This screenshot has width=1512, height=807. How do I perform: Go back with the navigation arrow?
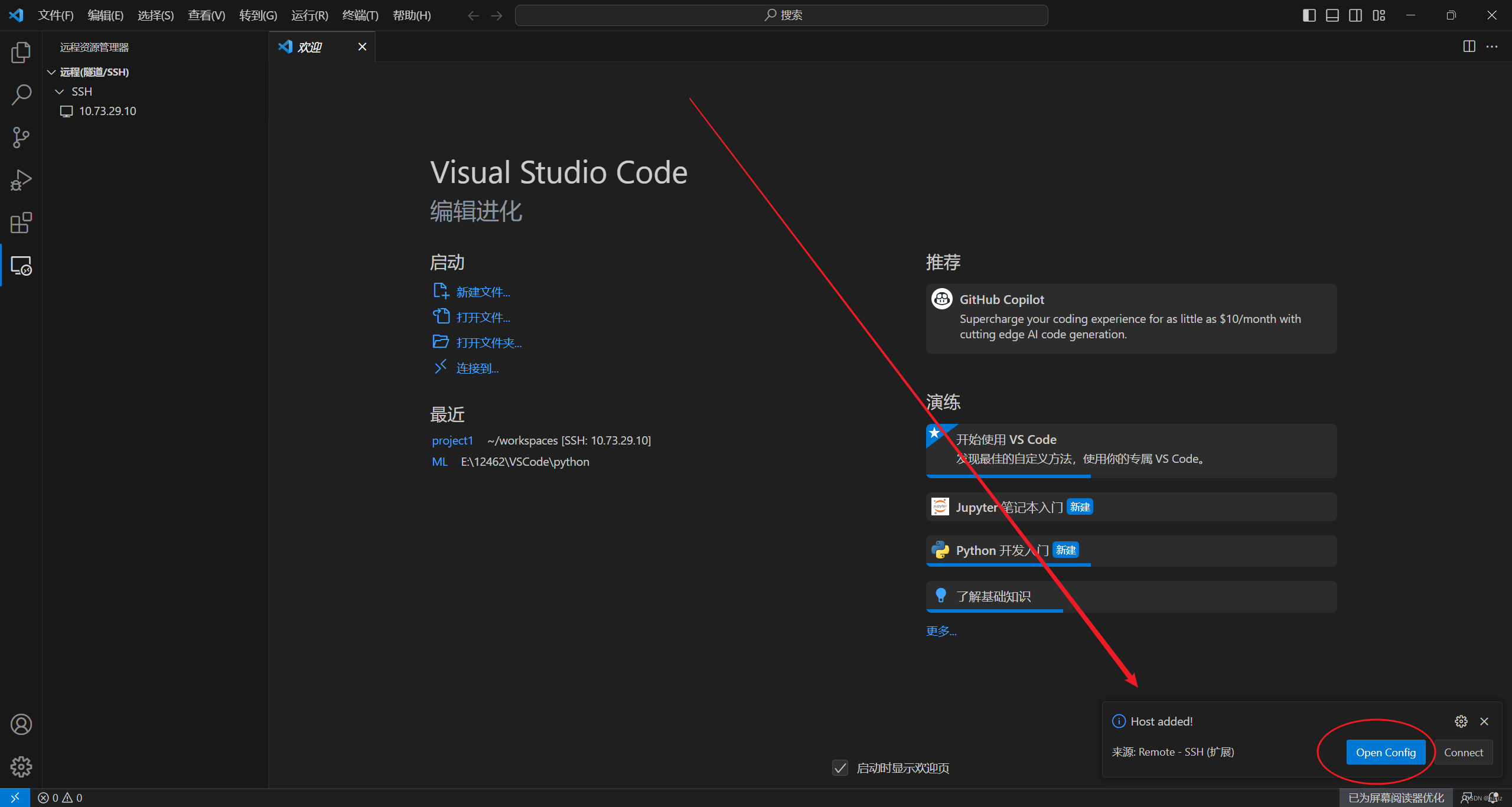pos(473,15)
